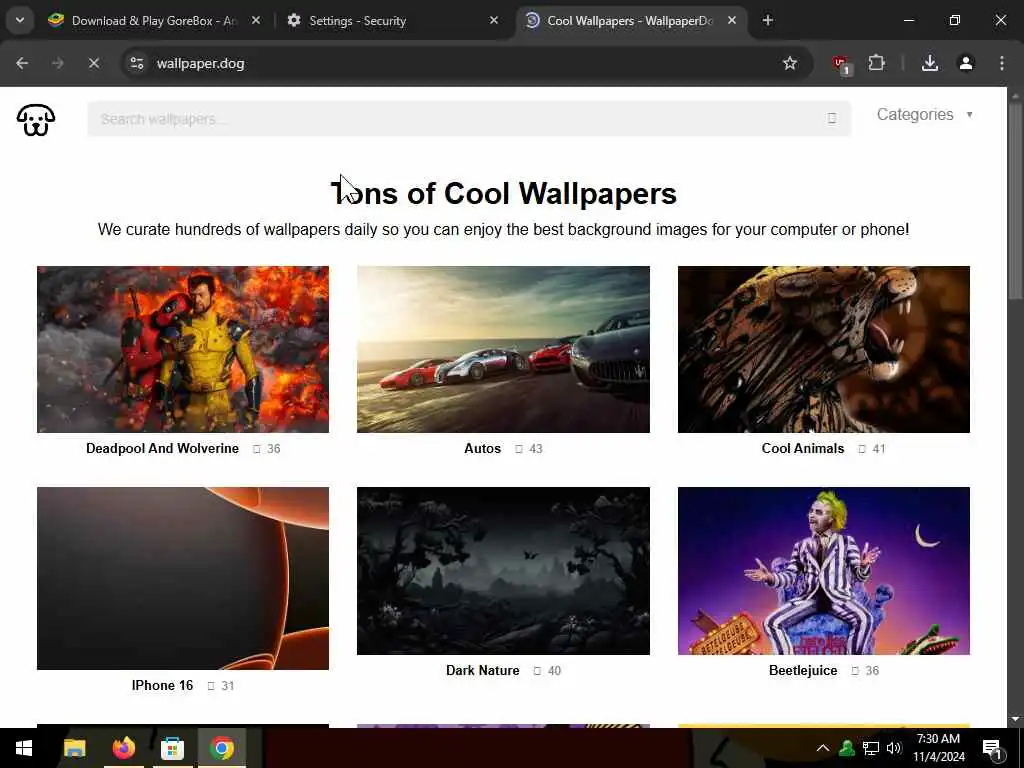Image resolution: width=1024 pixels, height=768 pixels.
Task: Open the notification center icon
Action: click(x=992, y=748)
